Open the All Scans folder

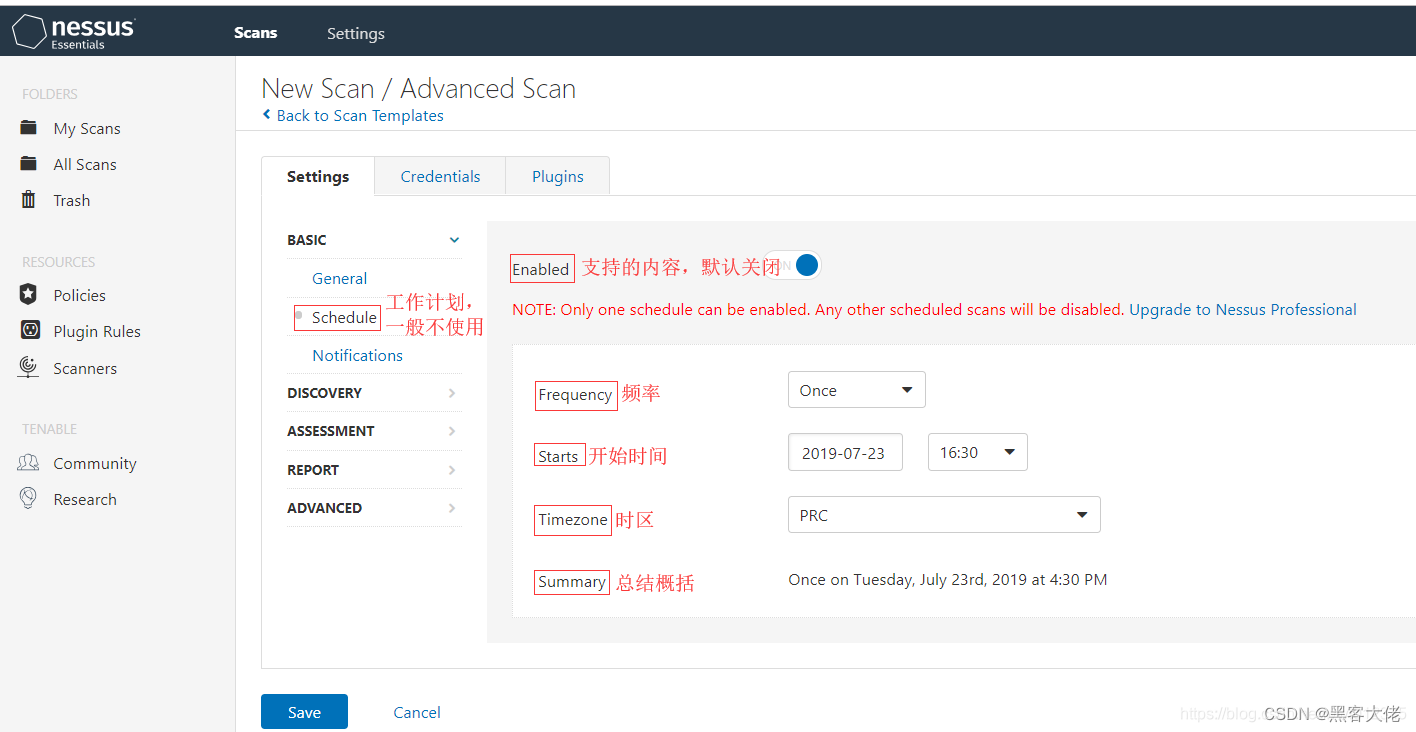click(84, 164)
